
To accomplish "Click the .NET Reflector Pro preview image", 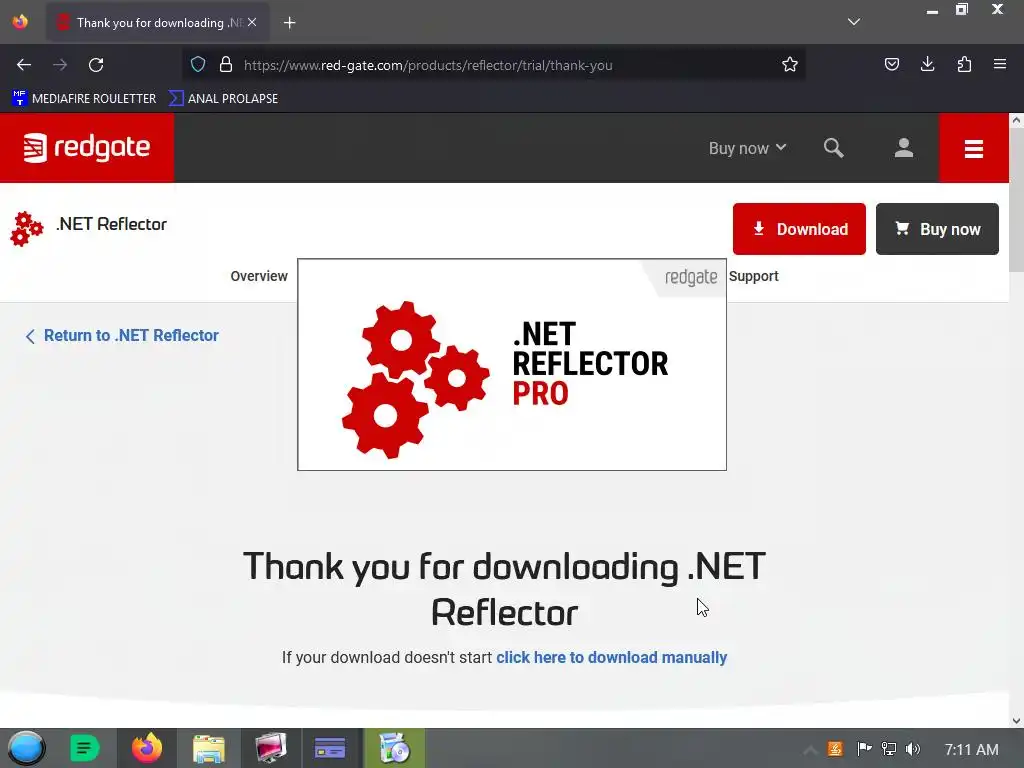I will click(x=512, y=364).
